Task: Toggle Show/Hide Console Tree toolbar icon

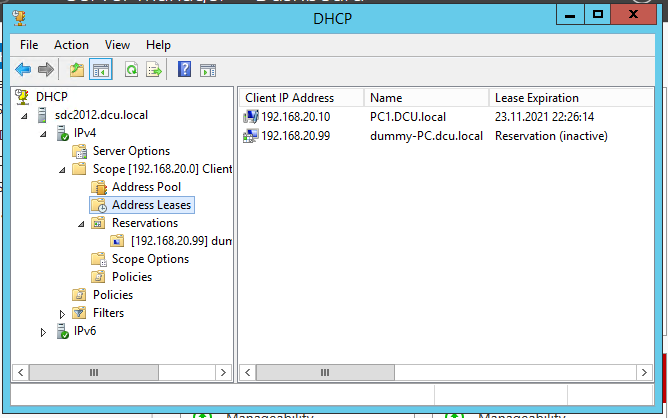Action: click(x=100, y=69)
